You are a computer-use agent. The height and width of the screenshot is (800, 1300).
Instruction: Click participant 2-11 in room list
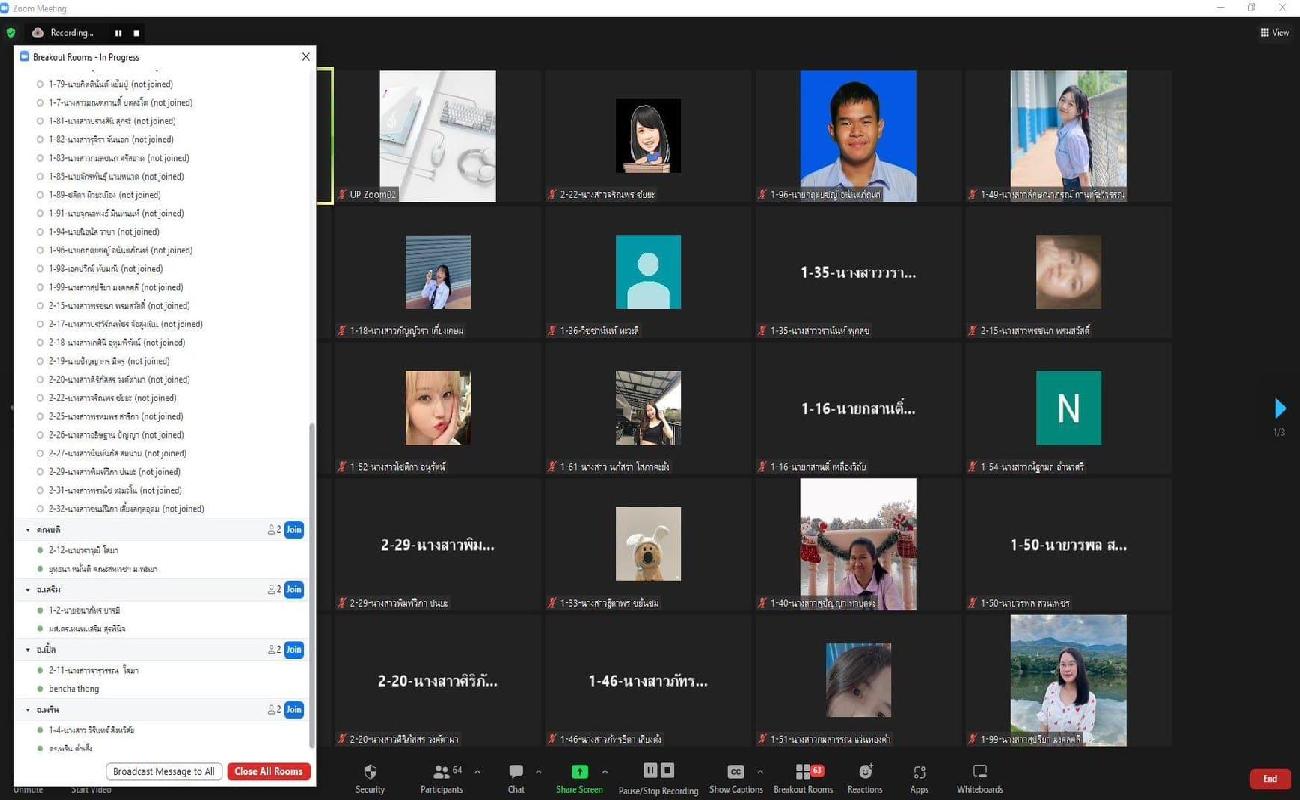click(x=94, y=670)
